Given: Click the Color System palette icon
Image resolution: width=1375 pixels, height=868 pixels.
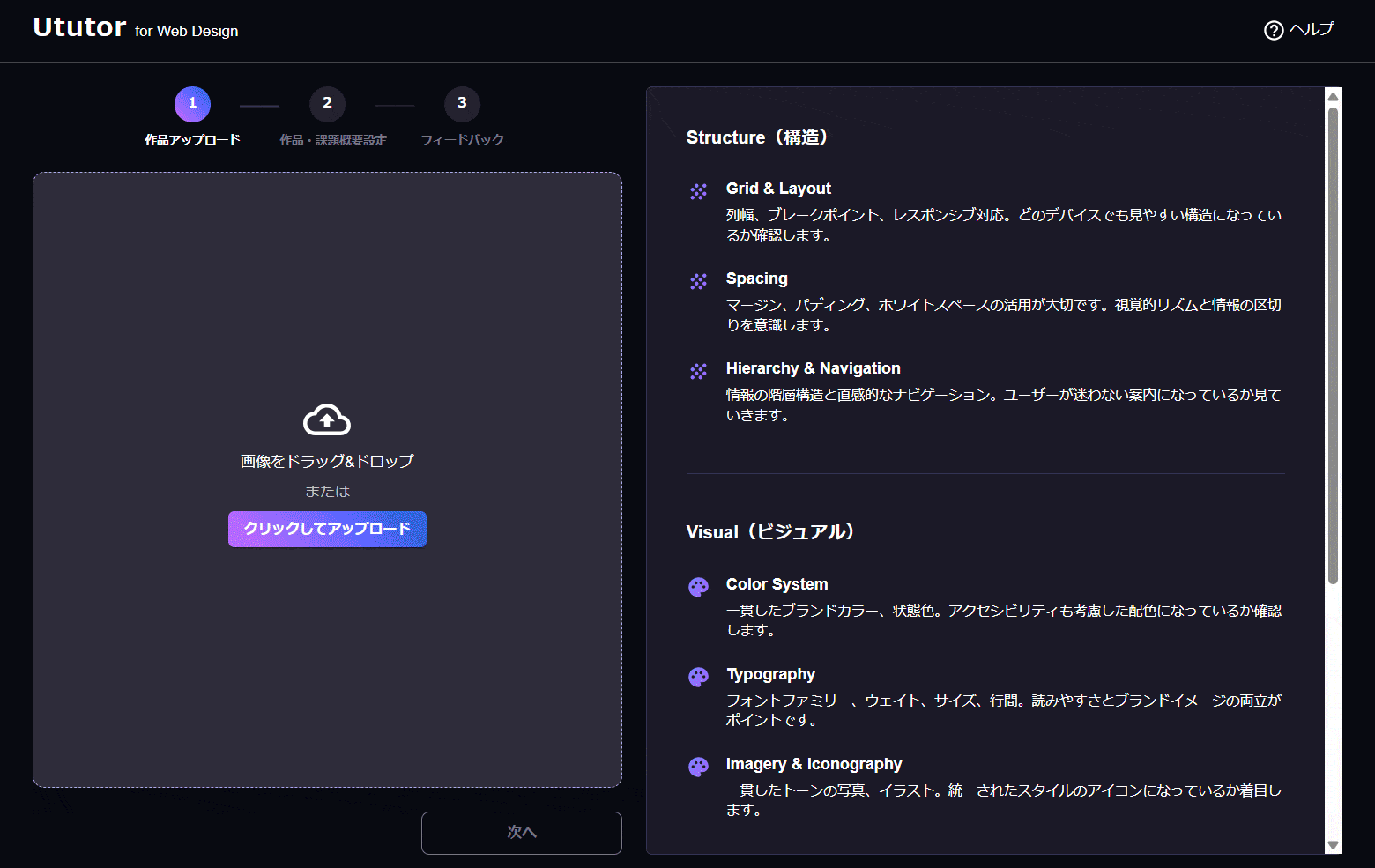Looking at the screenshot, I should point(699,586).
